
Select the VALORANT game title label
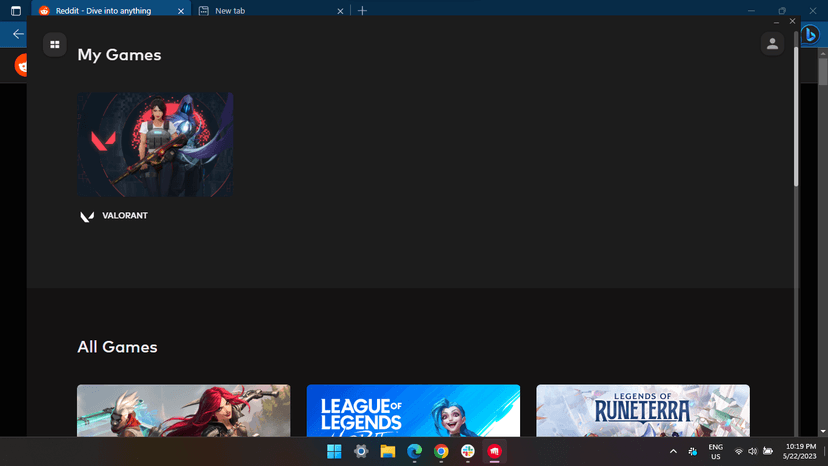pos(125,216)
